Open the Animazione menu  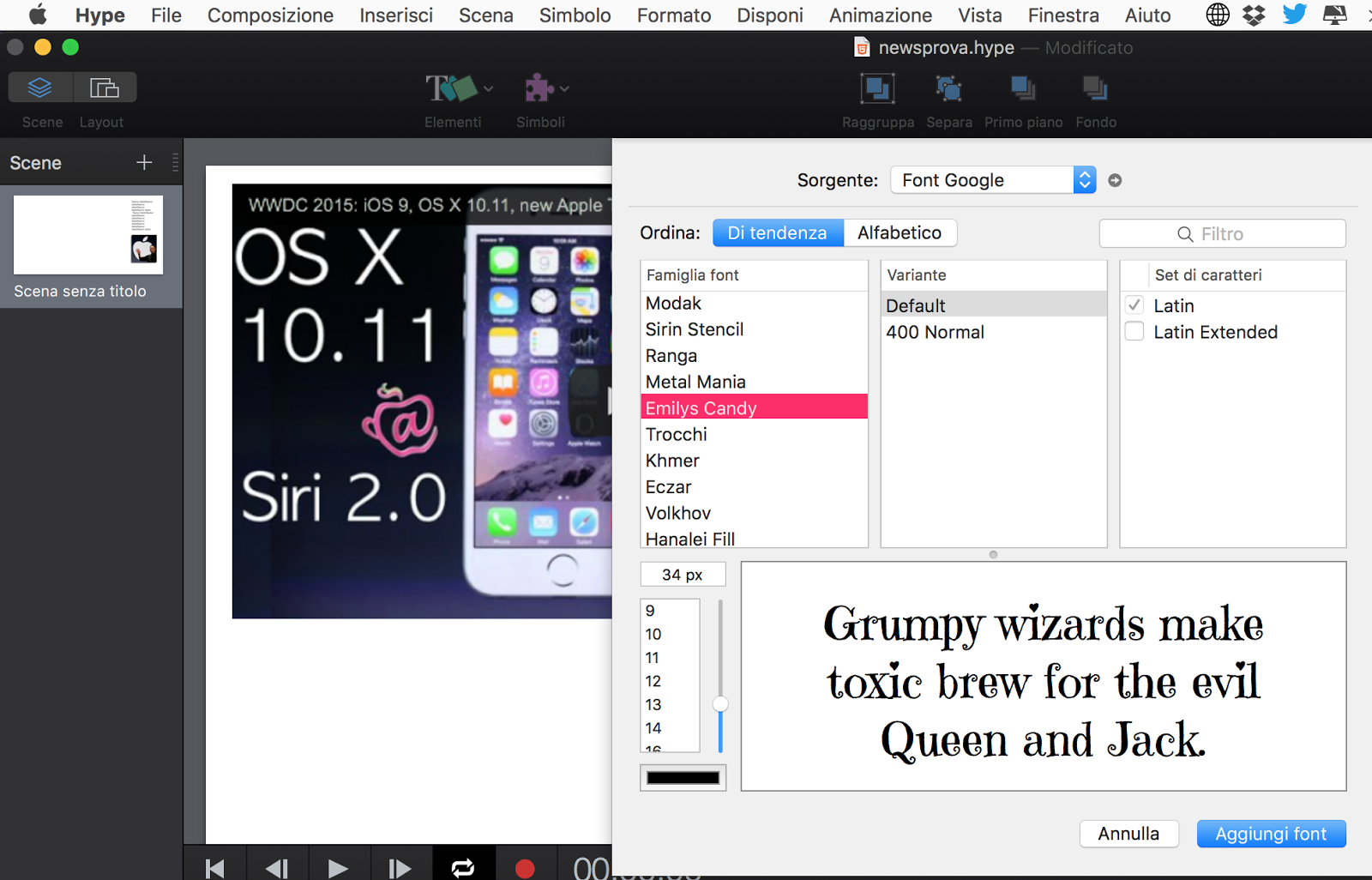[881, 15]
